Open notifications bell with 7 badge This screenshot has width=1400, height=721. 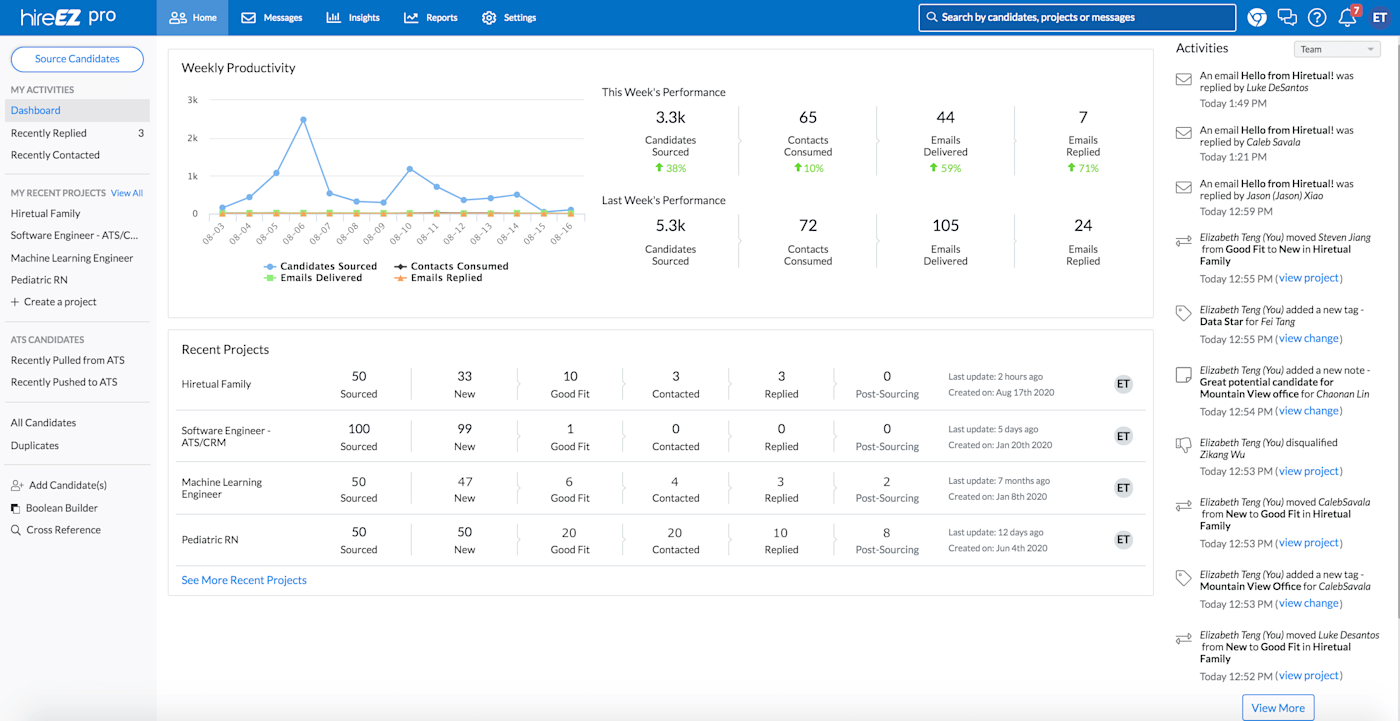tap(1349, 16)
